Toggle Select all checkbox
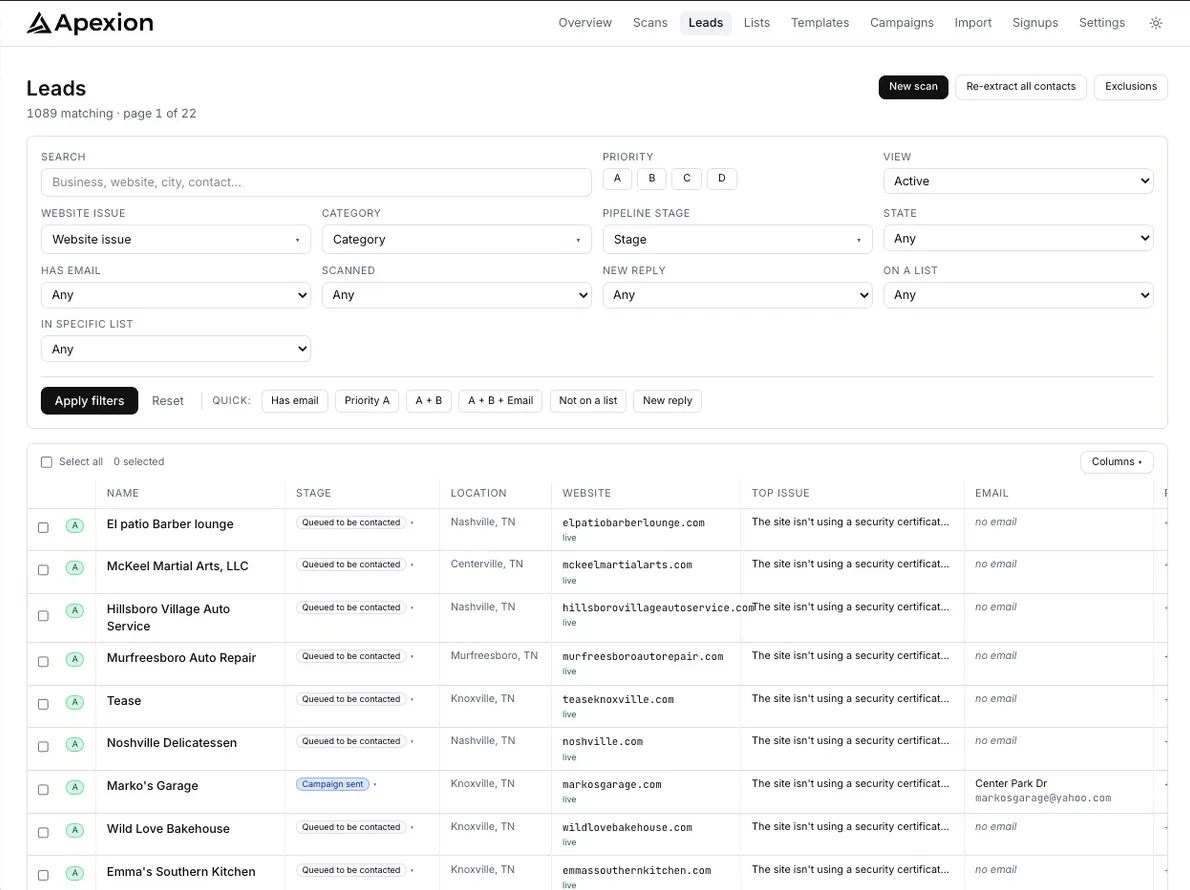The height and width of the screenshot is (890, 1190). tap(46, 462)
